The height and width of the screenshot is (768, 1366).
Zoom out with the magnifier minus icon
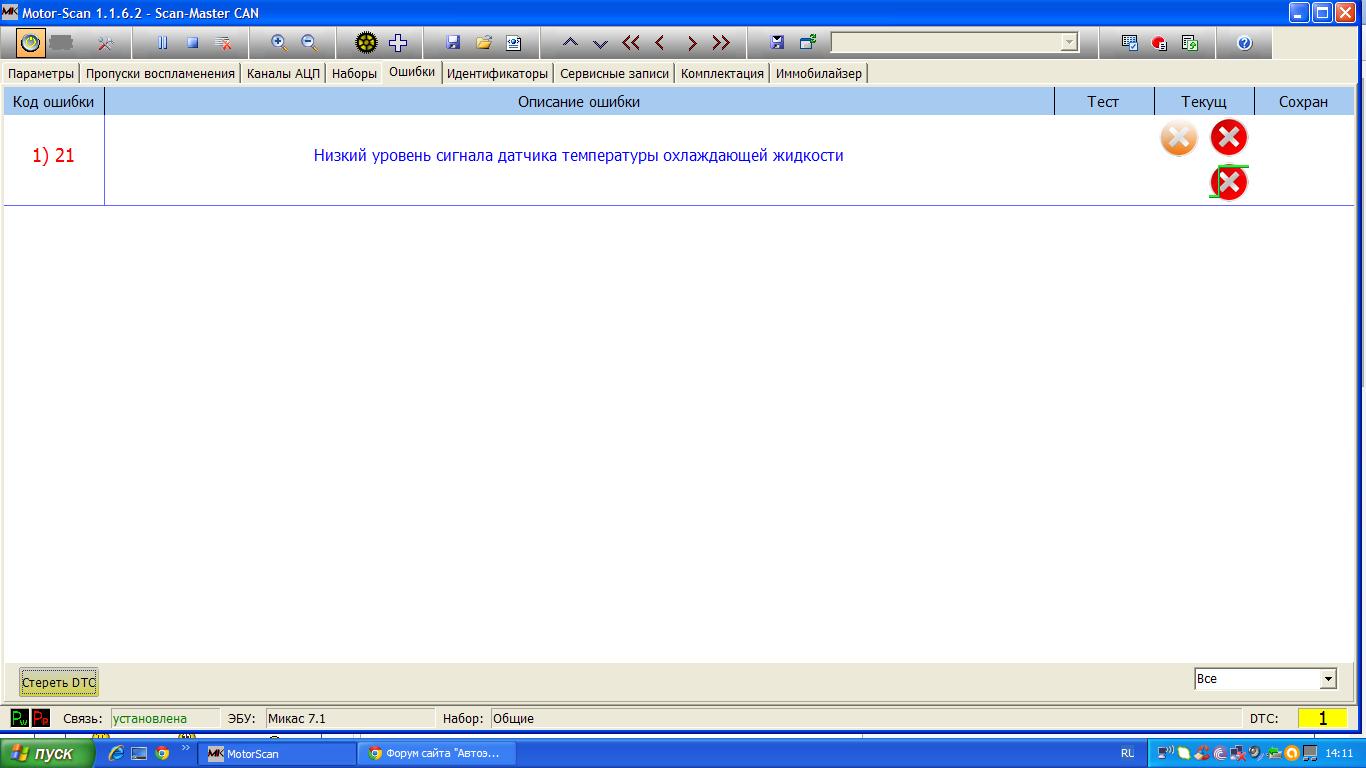[x=309, y=43]
